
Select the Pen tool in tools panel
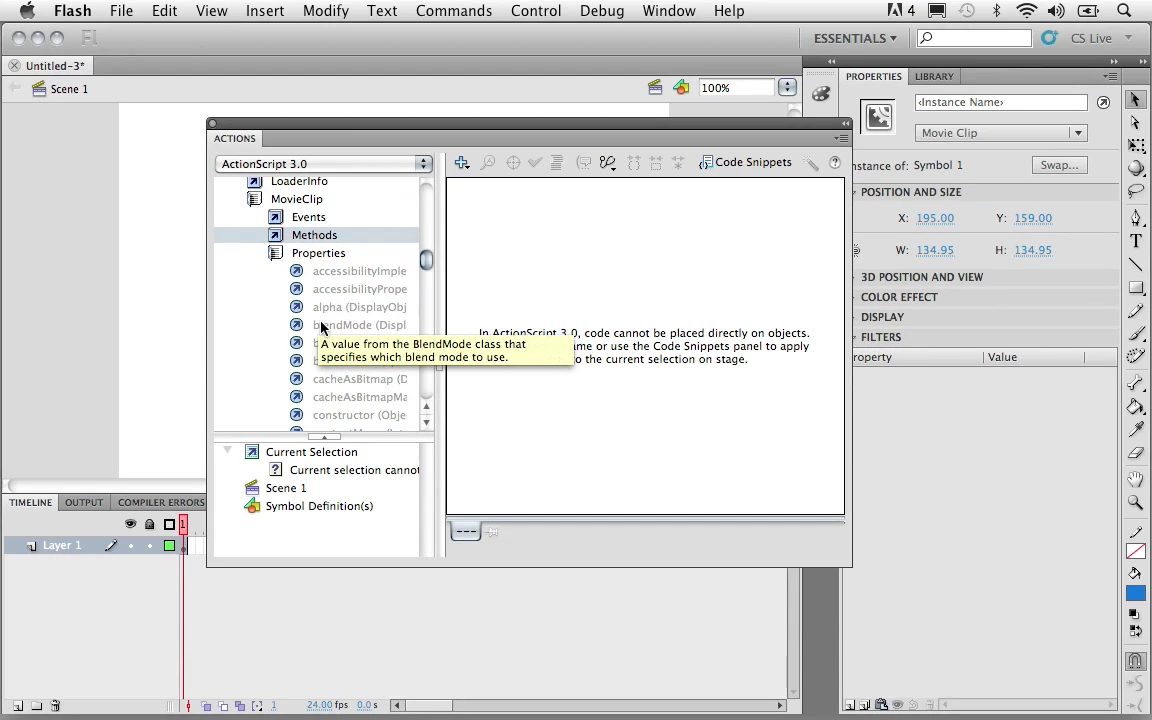[x=1135, y=217]
